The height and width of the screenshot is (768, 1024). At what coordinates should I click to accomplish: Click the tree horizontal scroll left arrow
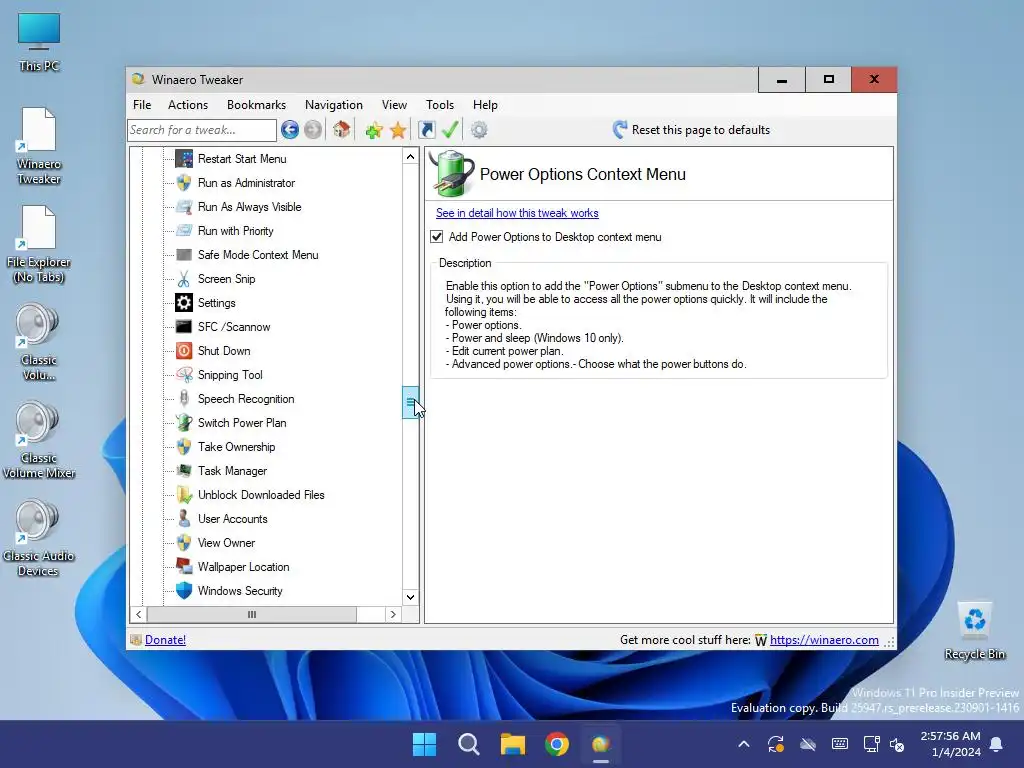(x=138, y=615)
